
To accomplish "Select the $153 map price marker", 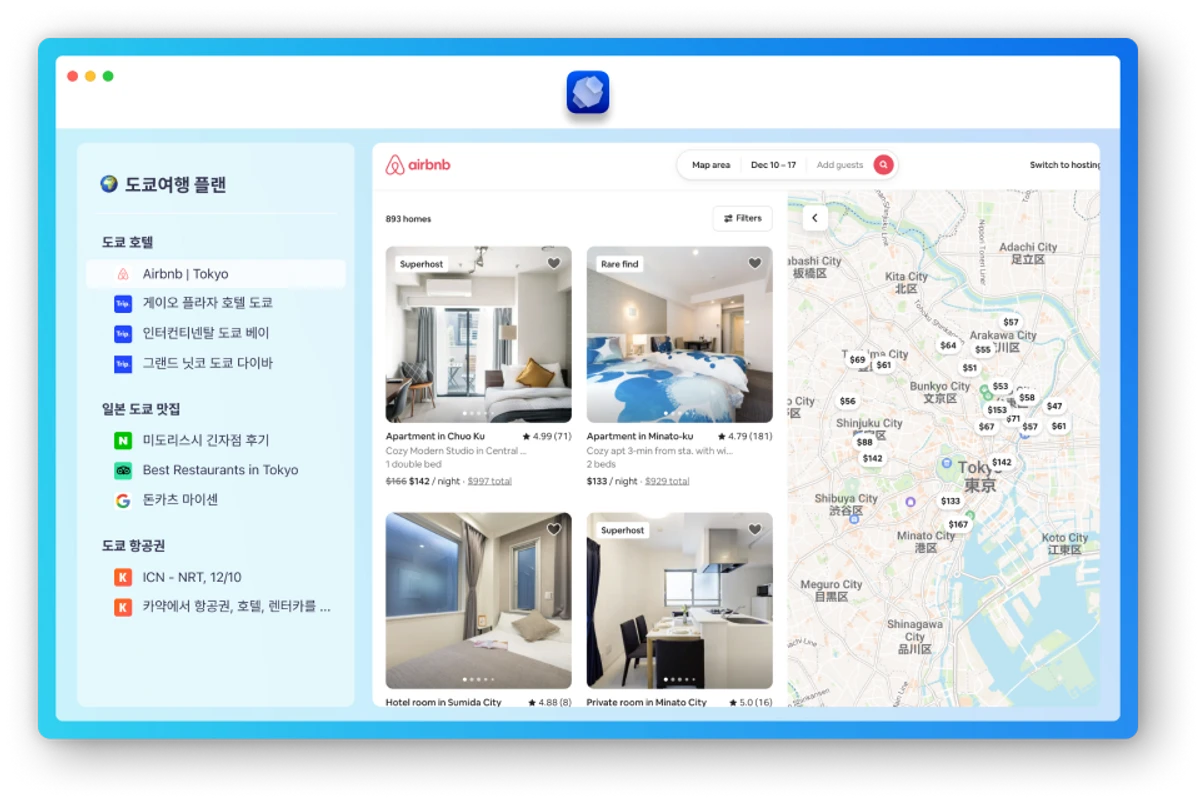I will (x=997, y=410).
